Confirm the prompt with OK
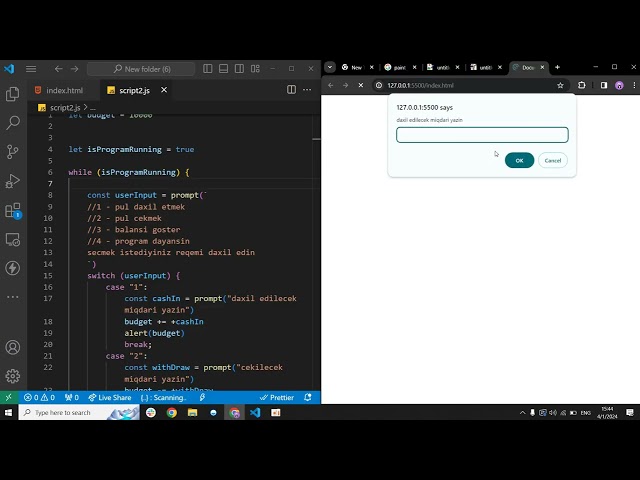This screenshot has height=480, width=640. (519, 160)
